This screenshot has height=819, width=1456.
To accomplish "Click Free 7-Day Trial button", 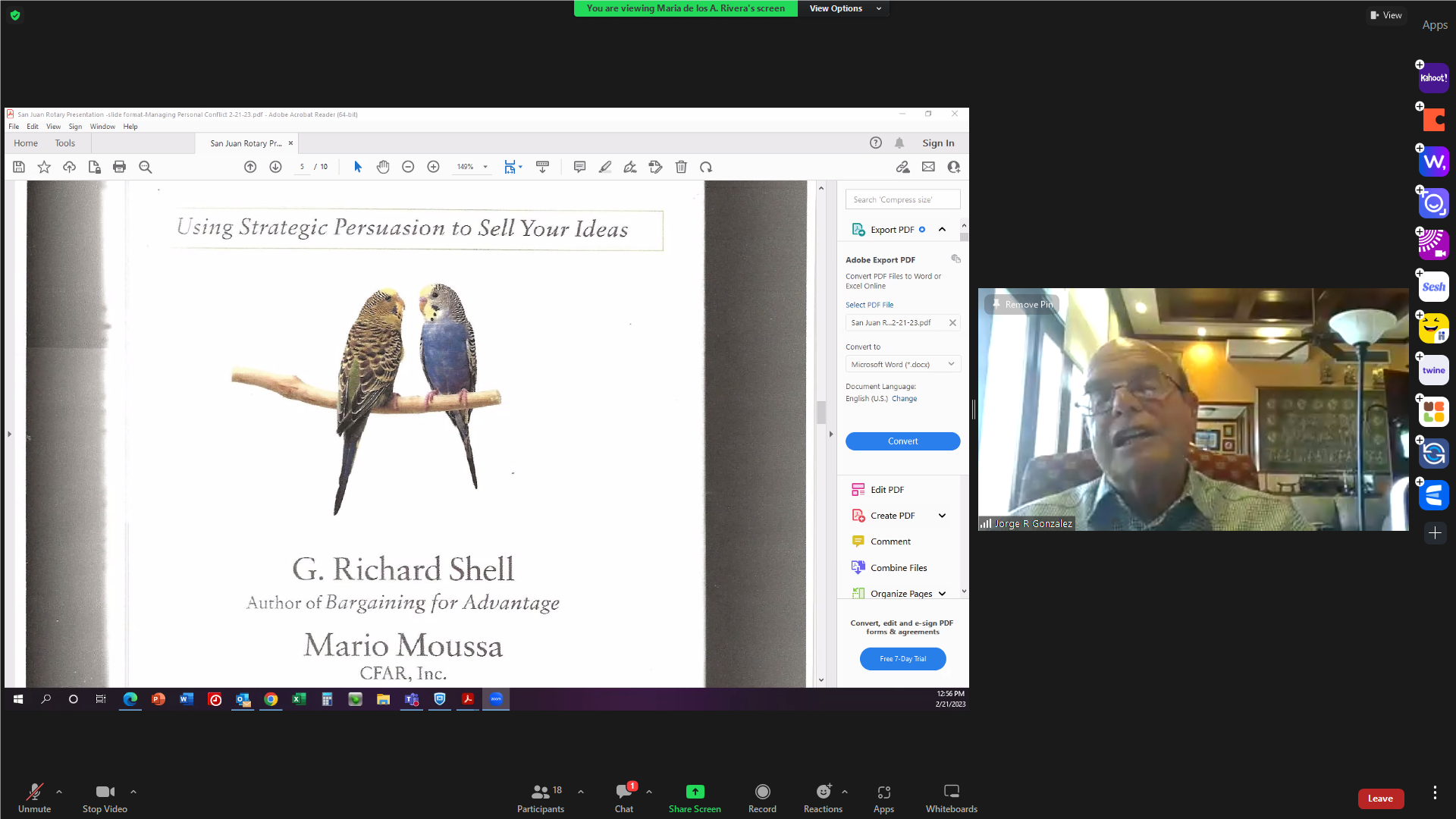I will (902, 659).
